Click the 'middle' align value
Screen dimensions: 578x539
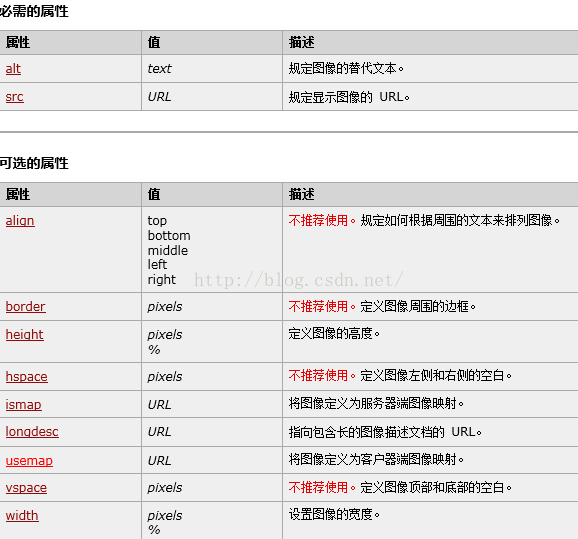click(x=168, y=250)
